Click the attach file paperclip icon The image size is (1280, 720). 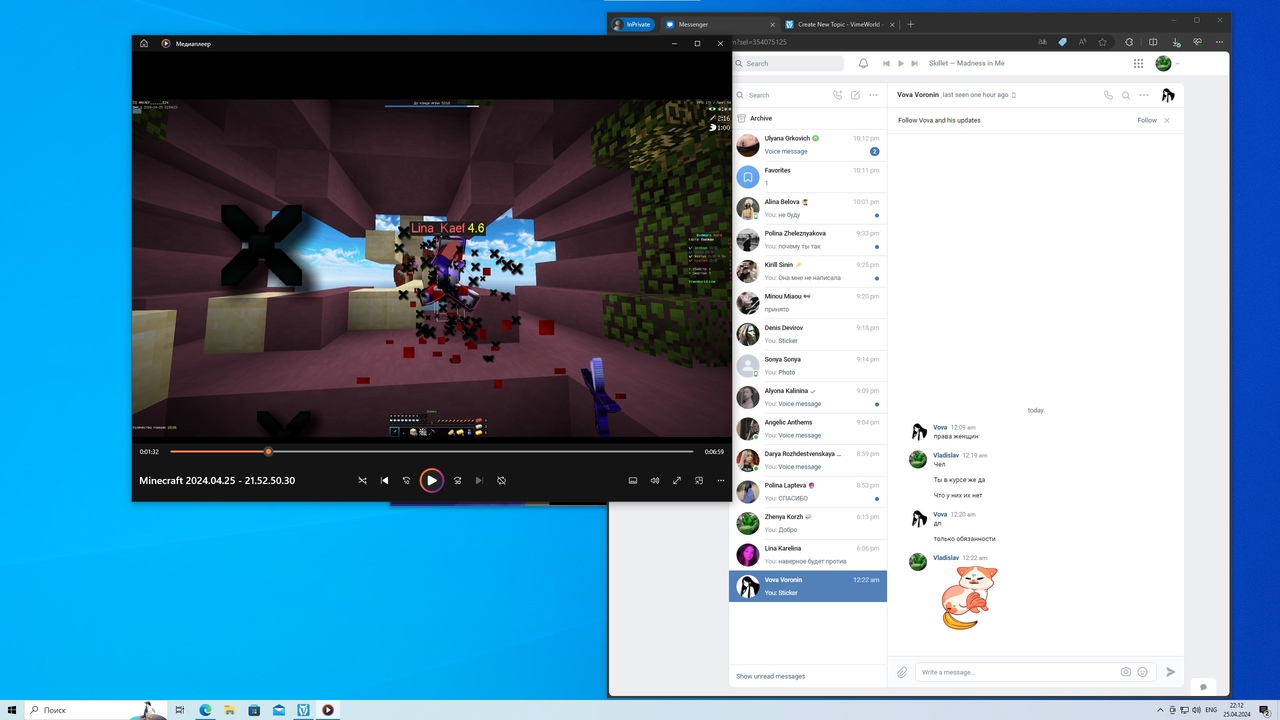pyautogui.click(x=902, y=672)
